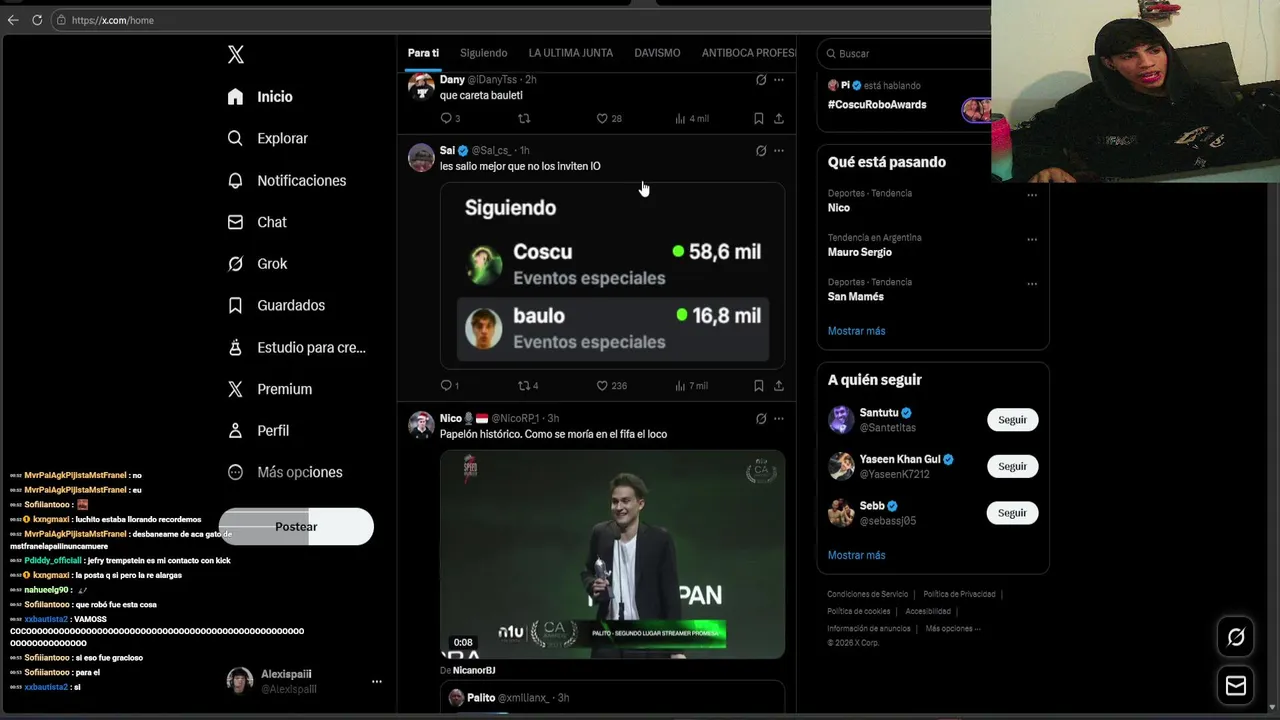Click the x.com/home address bar

[520, 20]
